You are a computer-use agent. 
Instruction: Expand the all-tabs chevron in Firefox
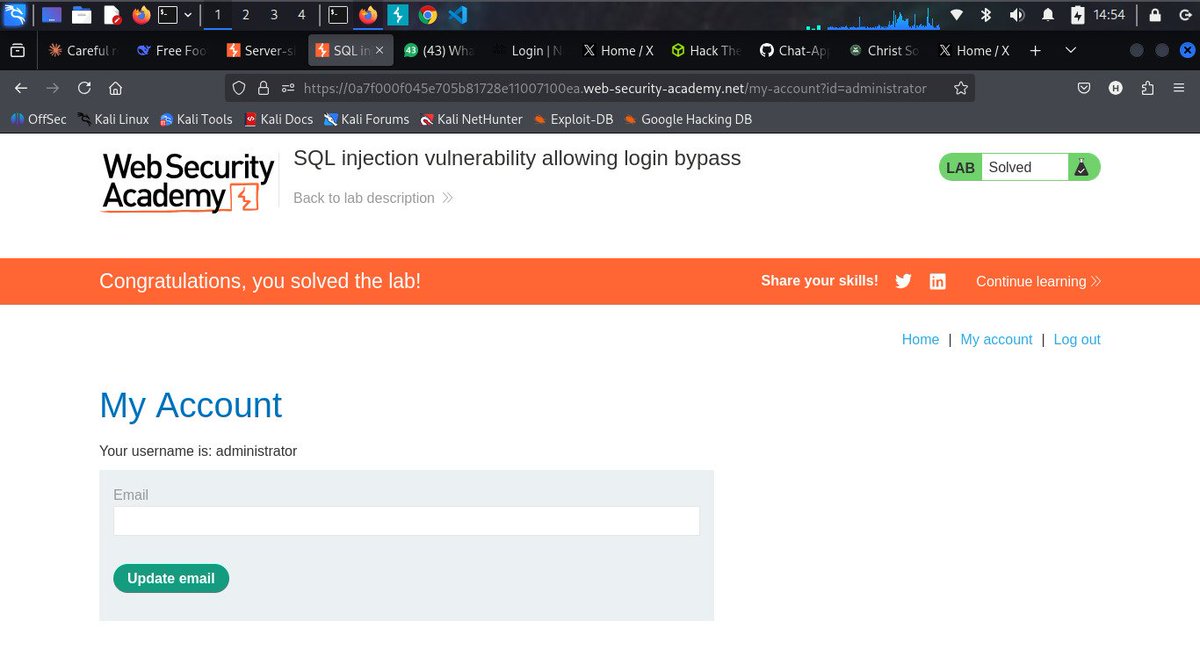click(1070, 50)
